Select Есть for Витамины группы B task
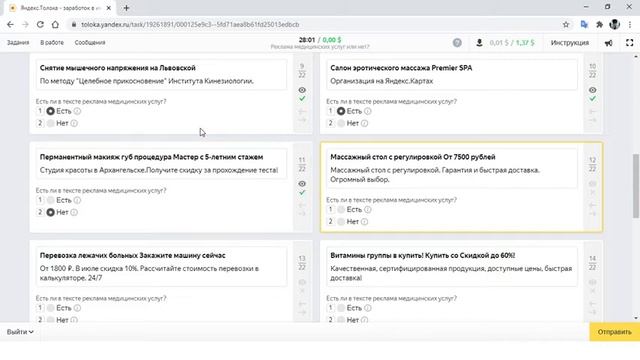Viewport: 640px width, 360px height. (x=341, y=308)
